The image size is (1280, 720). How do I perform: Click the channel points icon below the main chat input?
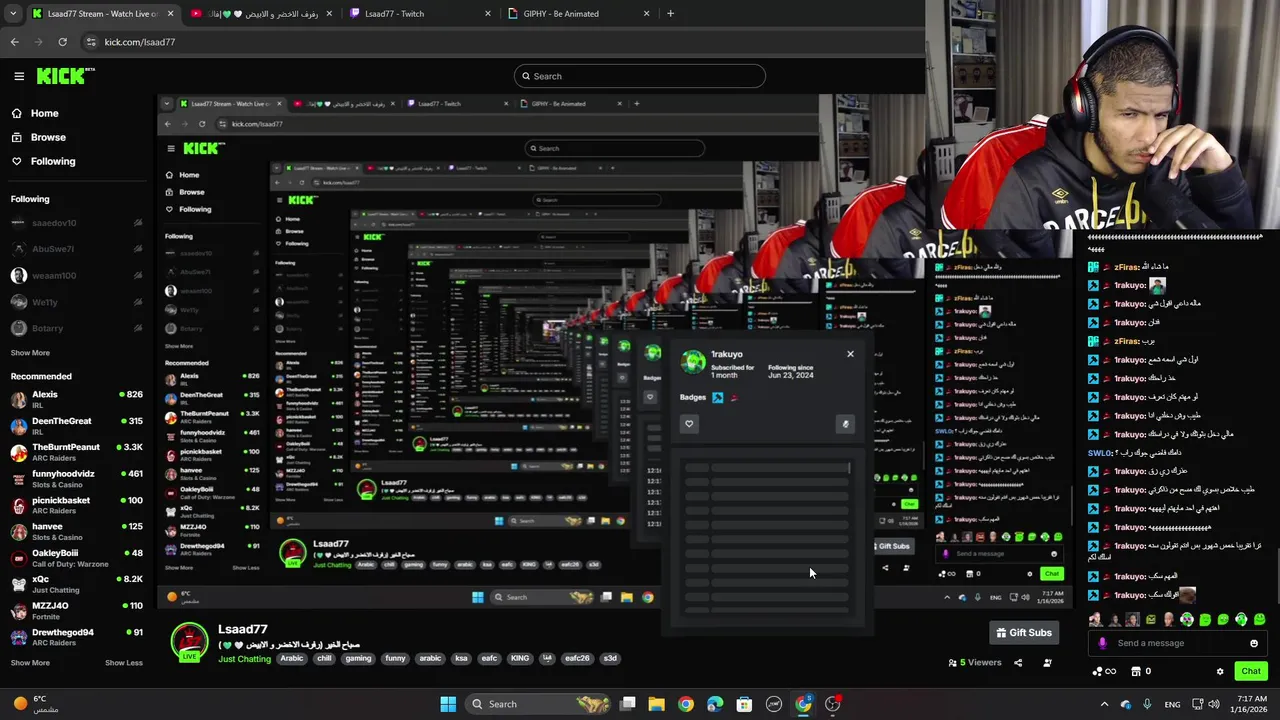point(1104,671)
